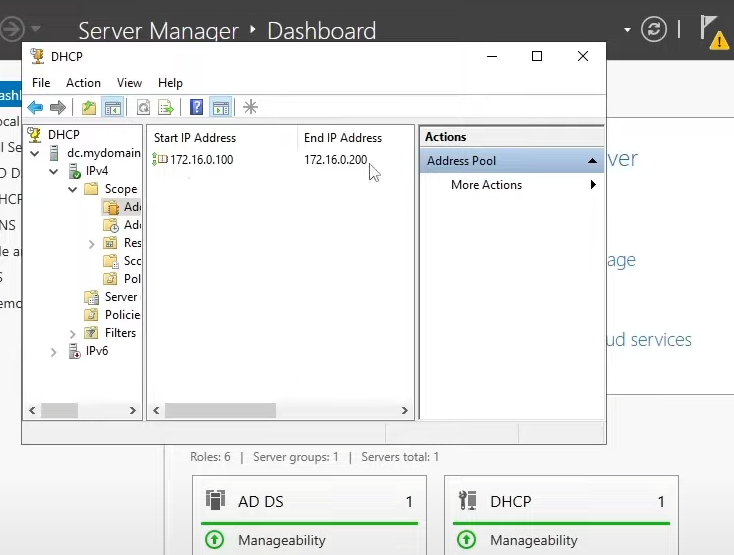Select the scope Policies tree item

click(122, 279)
